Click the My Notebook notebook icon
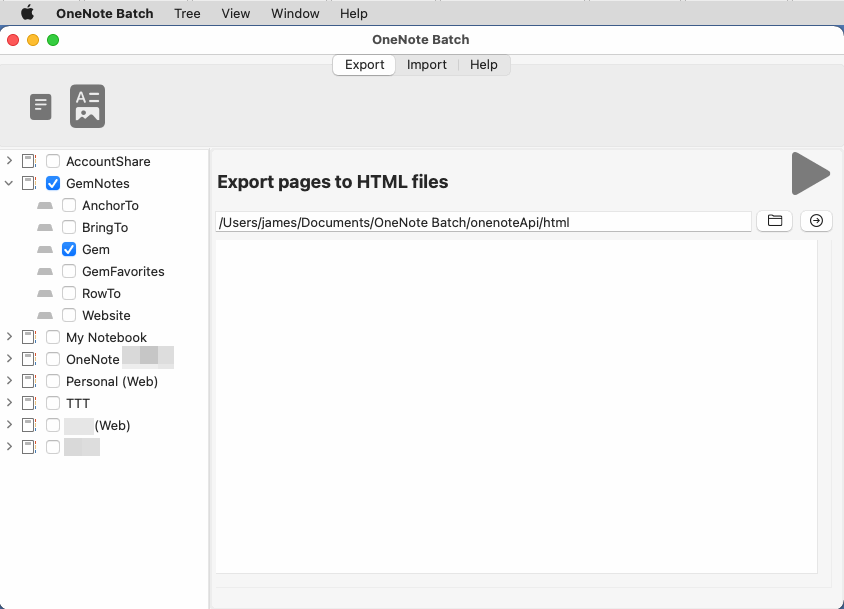The image size is (844, 609). 29,337
